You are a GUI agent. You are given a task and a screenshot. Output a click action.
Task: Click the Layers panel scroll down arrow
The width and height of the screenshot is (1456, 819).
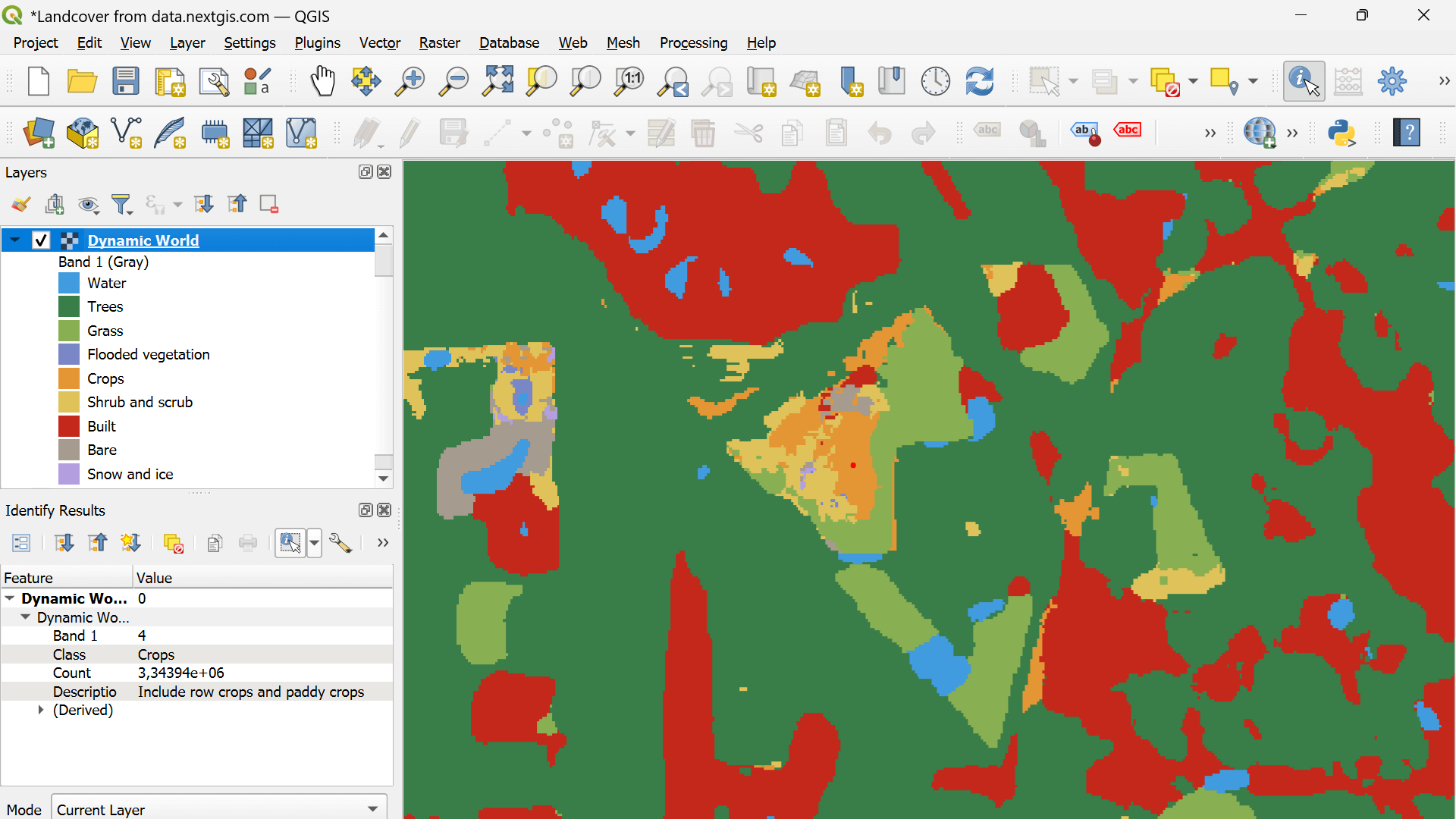384,479
